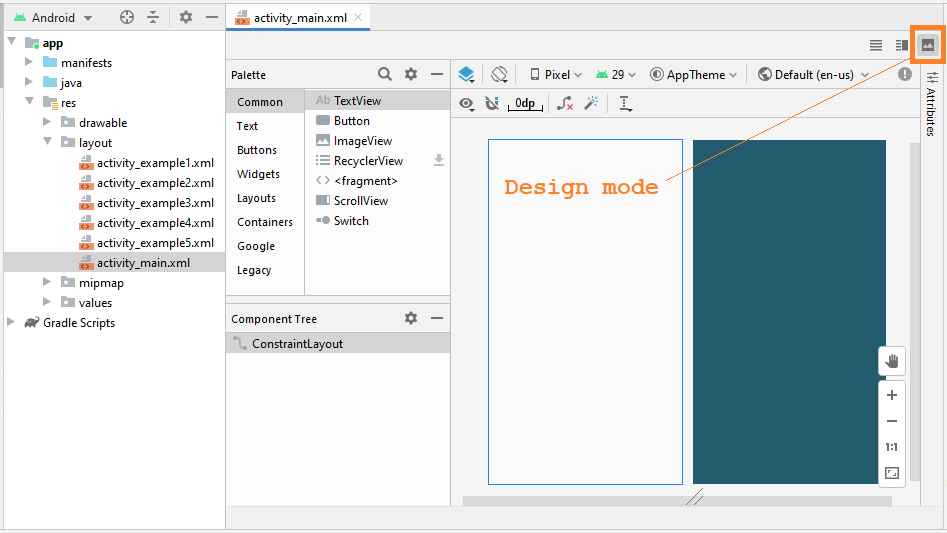Click the design surface horizontal scrollbar

click(677, 501)
